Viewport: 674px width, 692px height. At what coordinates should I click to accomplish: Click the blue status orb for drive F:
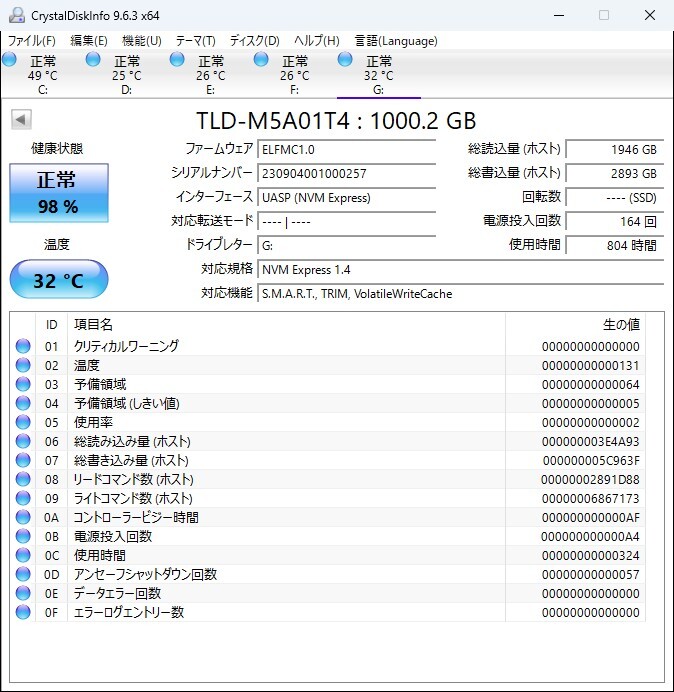point(261,60)
